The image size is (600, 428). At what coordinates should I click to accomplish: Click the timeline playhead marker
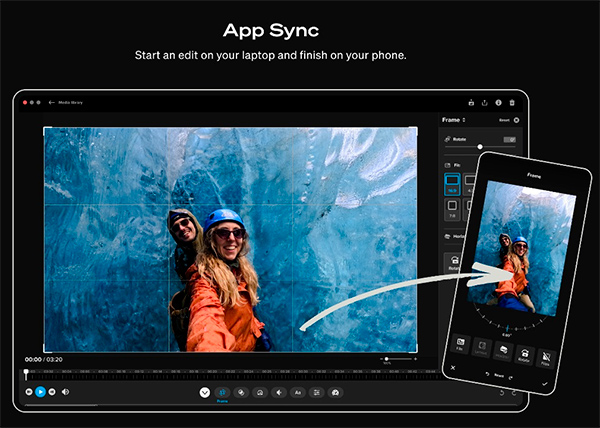click(26, 373)
